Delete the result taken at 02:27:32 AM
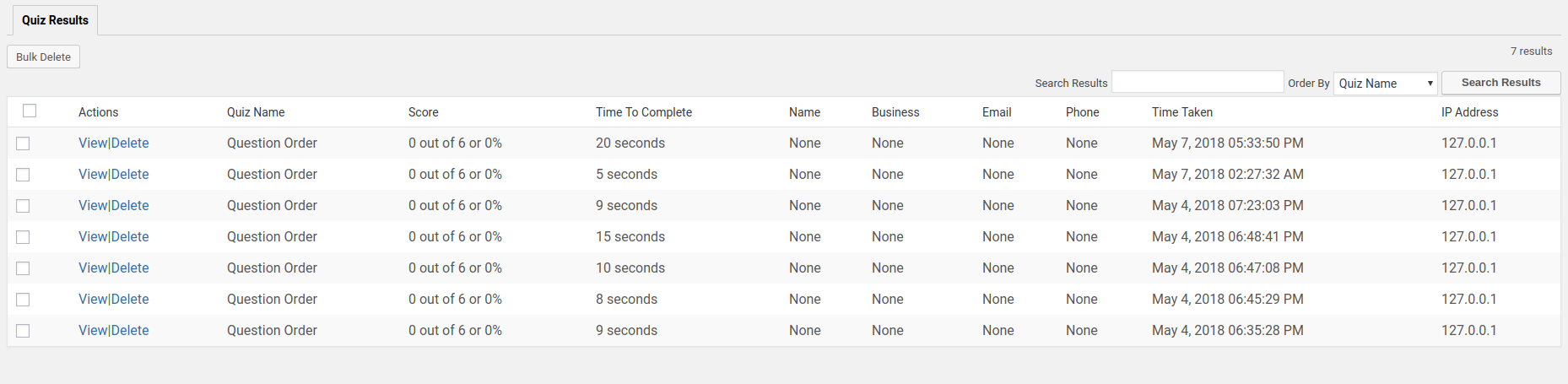Image resolution: width=1568 pixels, height=384 pixels. [130, 175]
